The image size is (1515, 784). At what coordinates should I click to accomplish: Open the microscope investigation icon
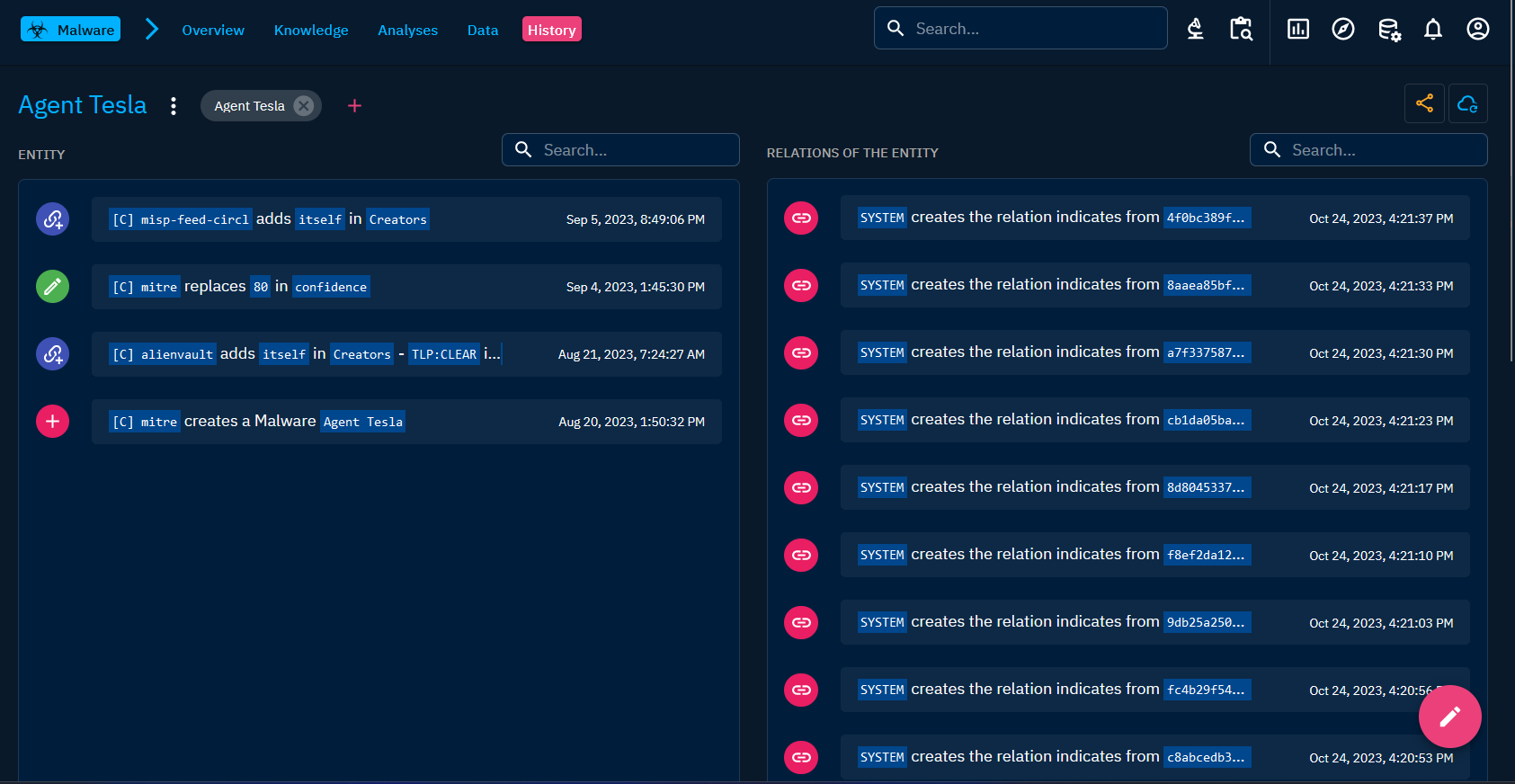(1196, 30)
